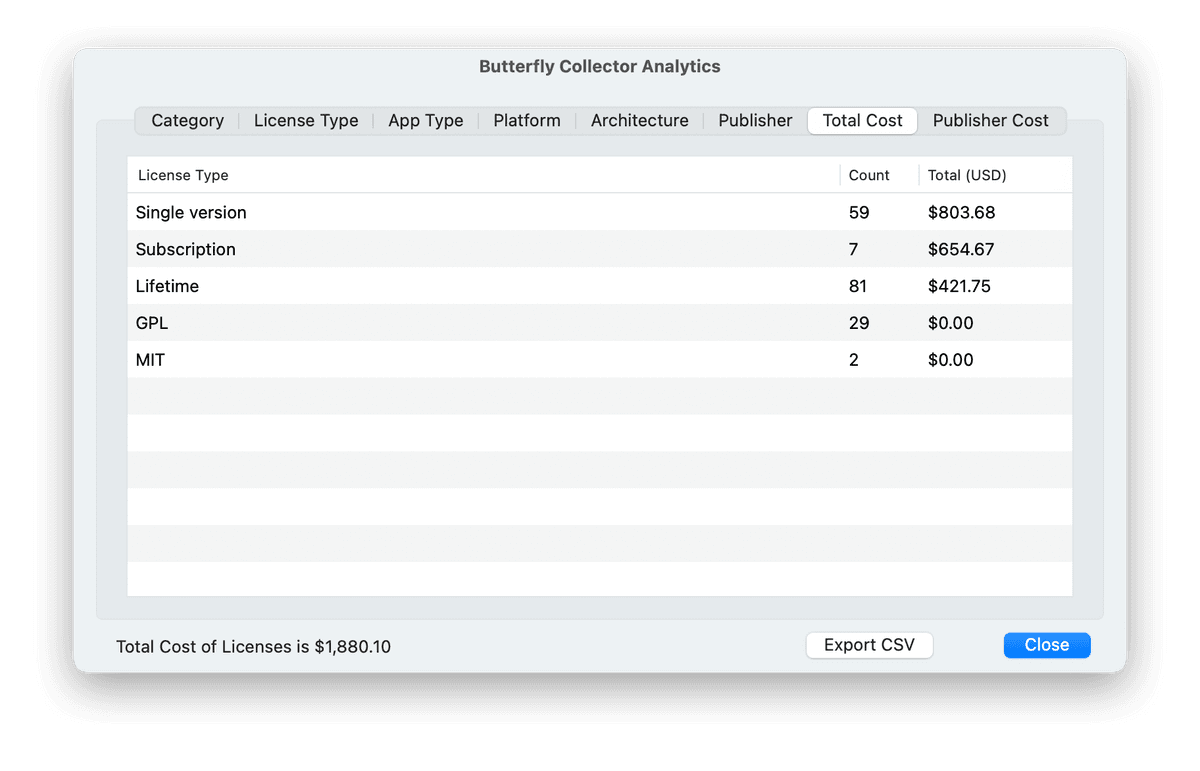Open the License Type tab
The height and width of the screenshot is (771, 1200).
tap(306, 121)
